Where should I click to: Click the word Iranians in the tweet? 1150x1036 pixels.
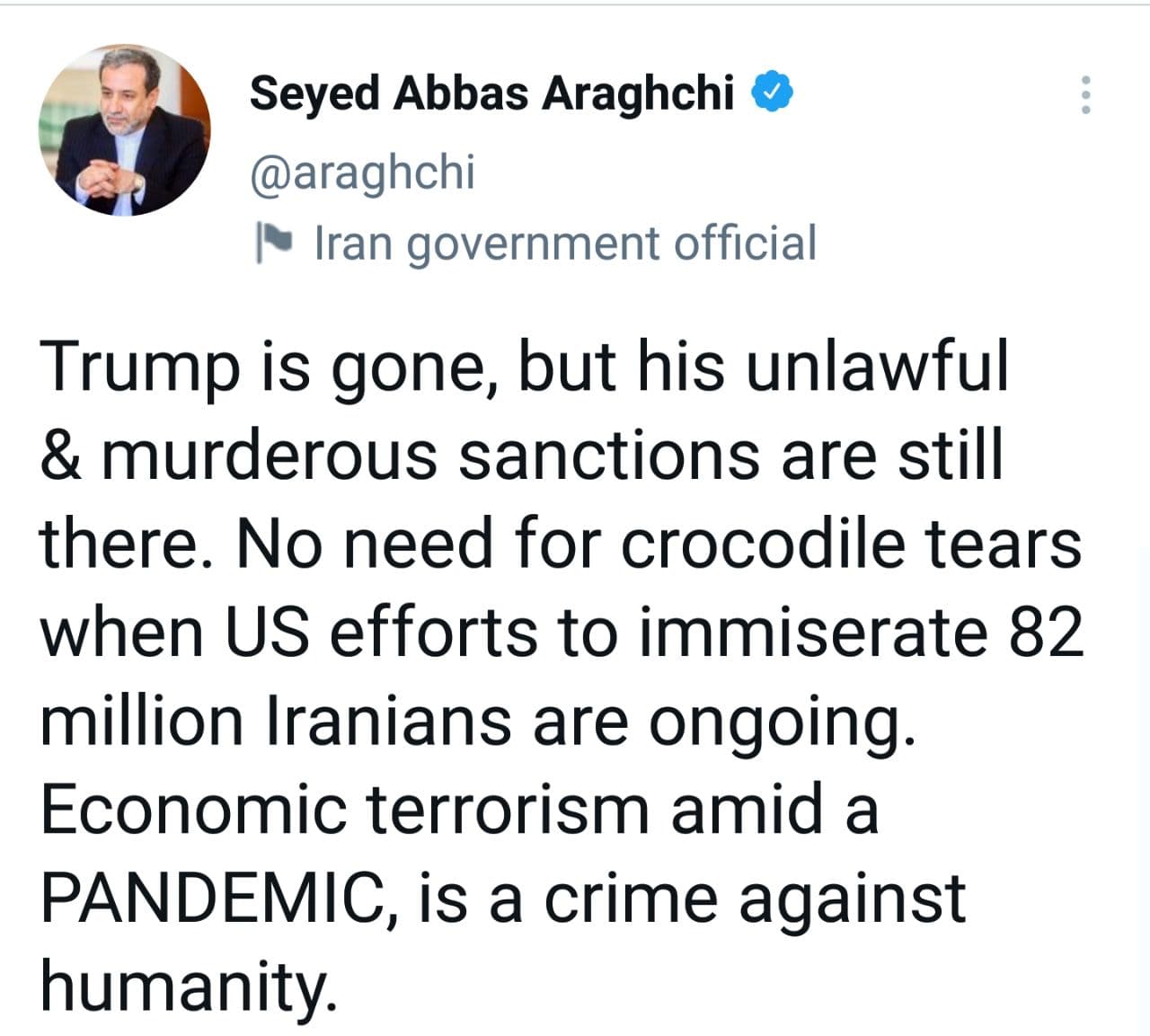389,721
